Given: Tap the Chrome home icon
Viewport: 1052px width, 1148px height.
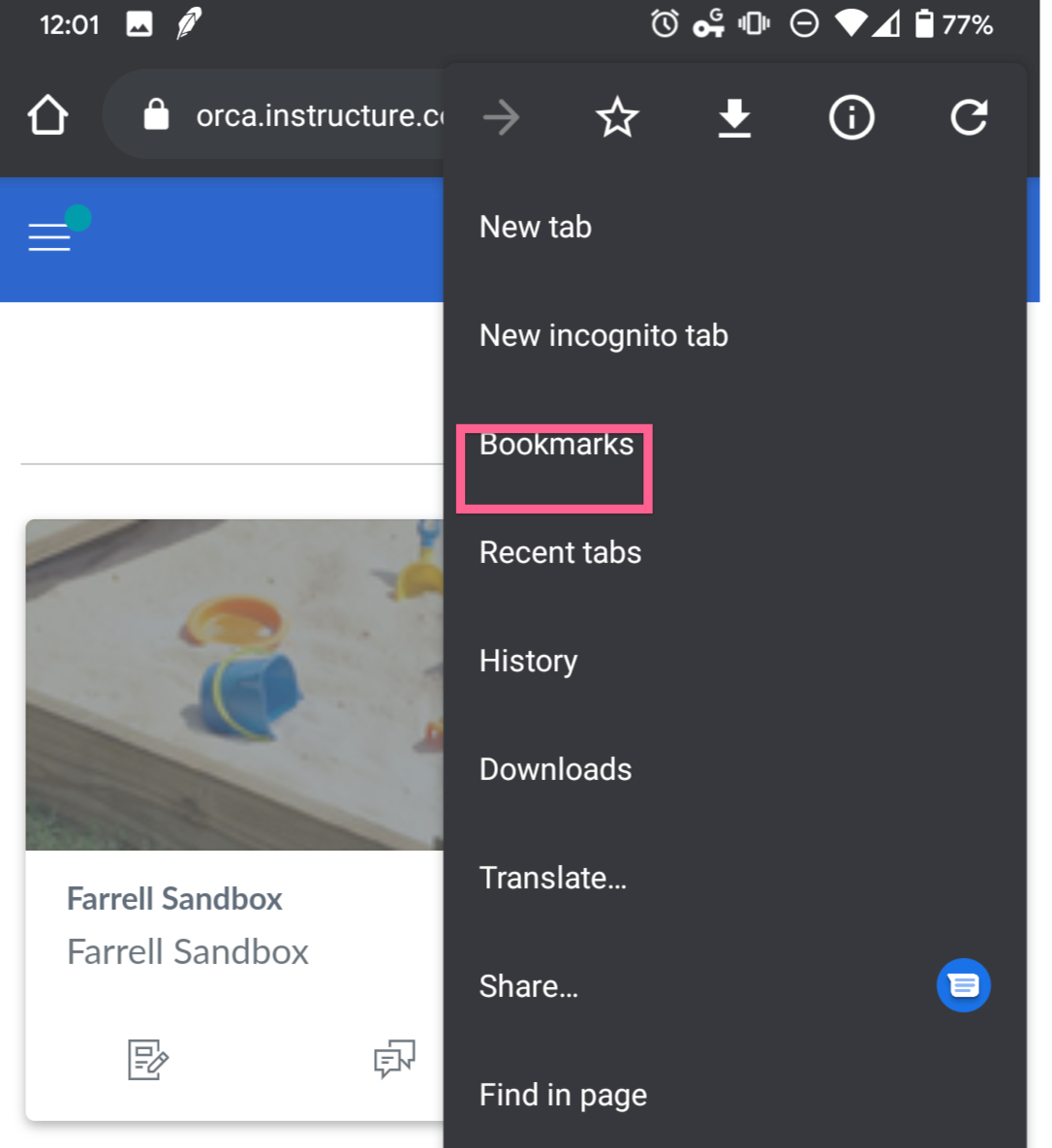Looking at the screenshot, I should tap(48, 115).
